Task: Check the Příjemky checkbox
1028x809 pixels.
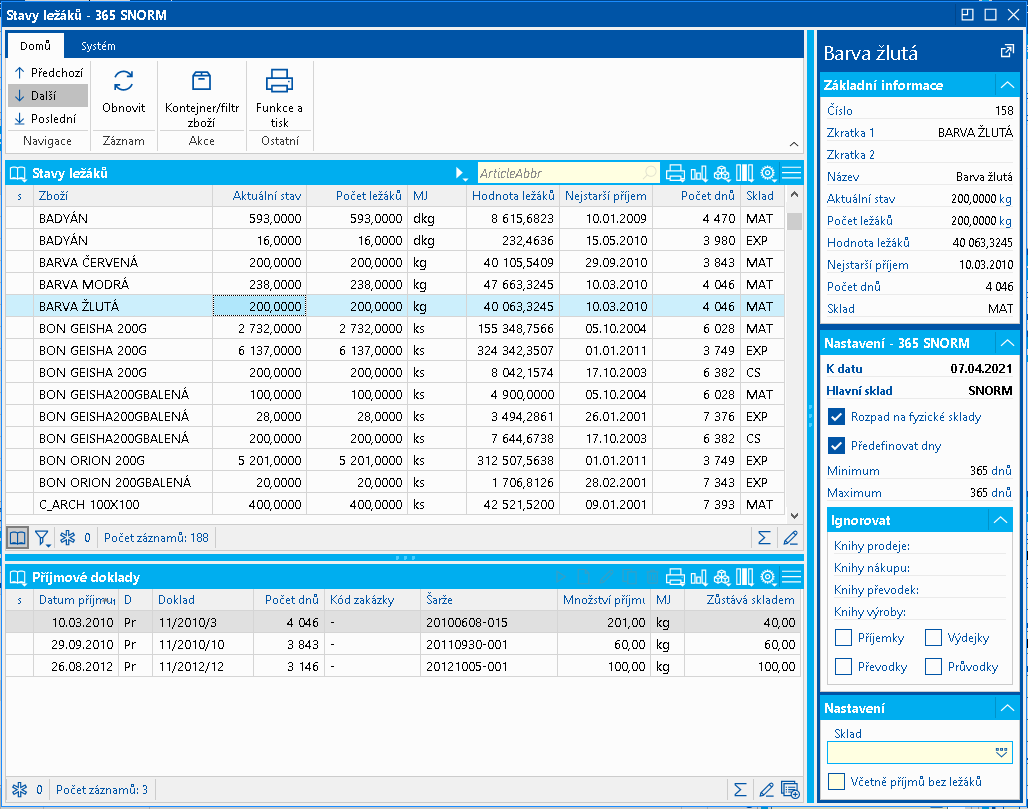Action: click(x=843, y=638)
